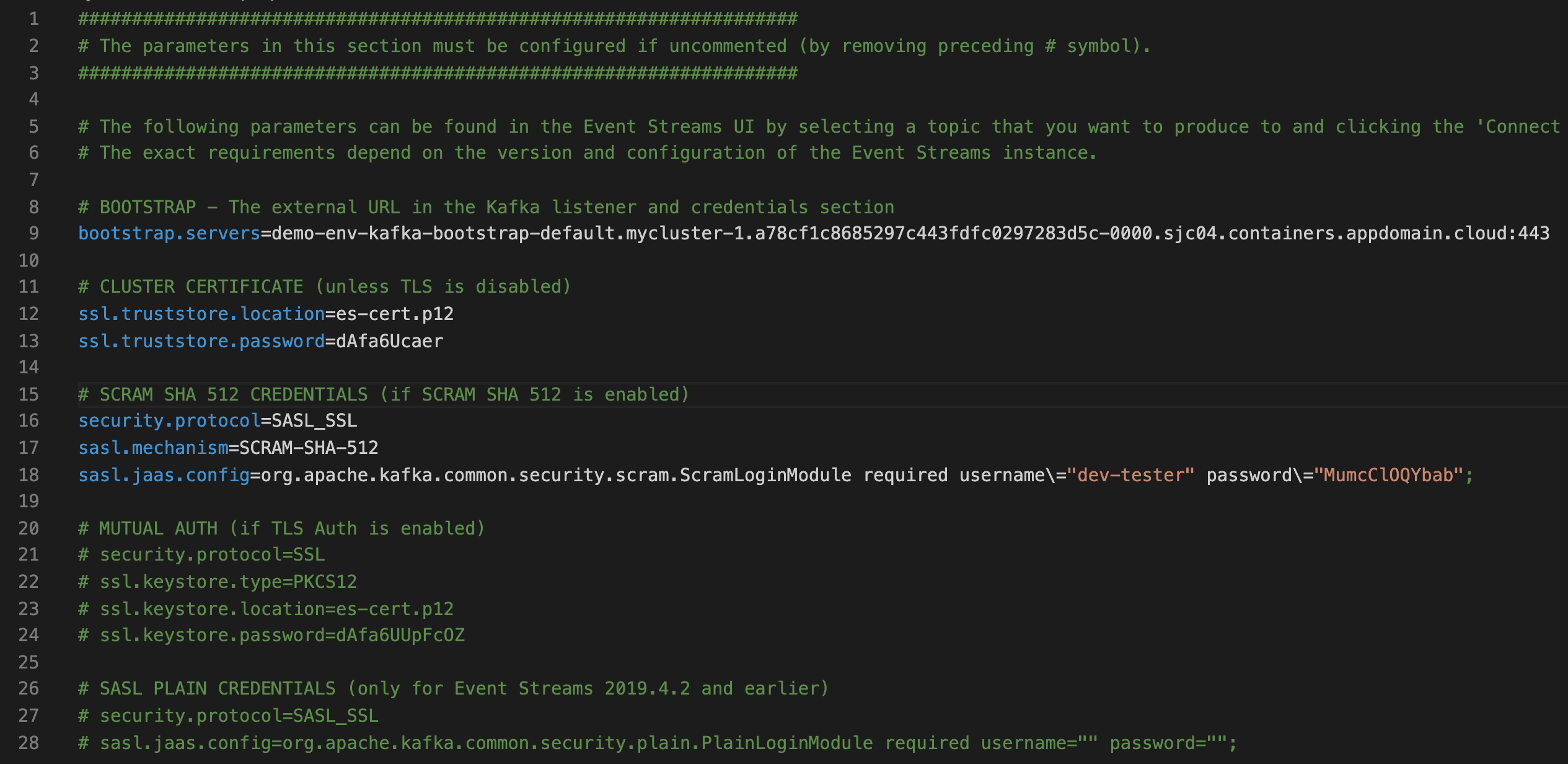The width and height of the screenshot is (1568, 764).
Task: Click the commented security.protocol=SSL line
Action: [x=201, y=555]
